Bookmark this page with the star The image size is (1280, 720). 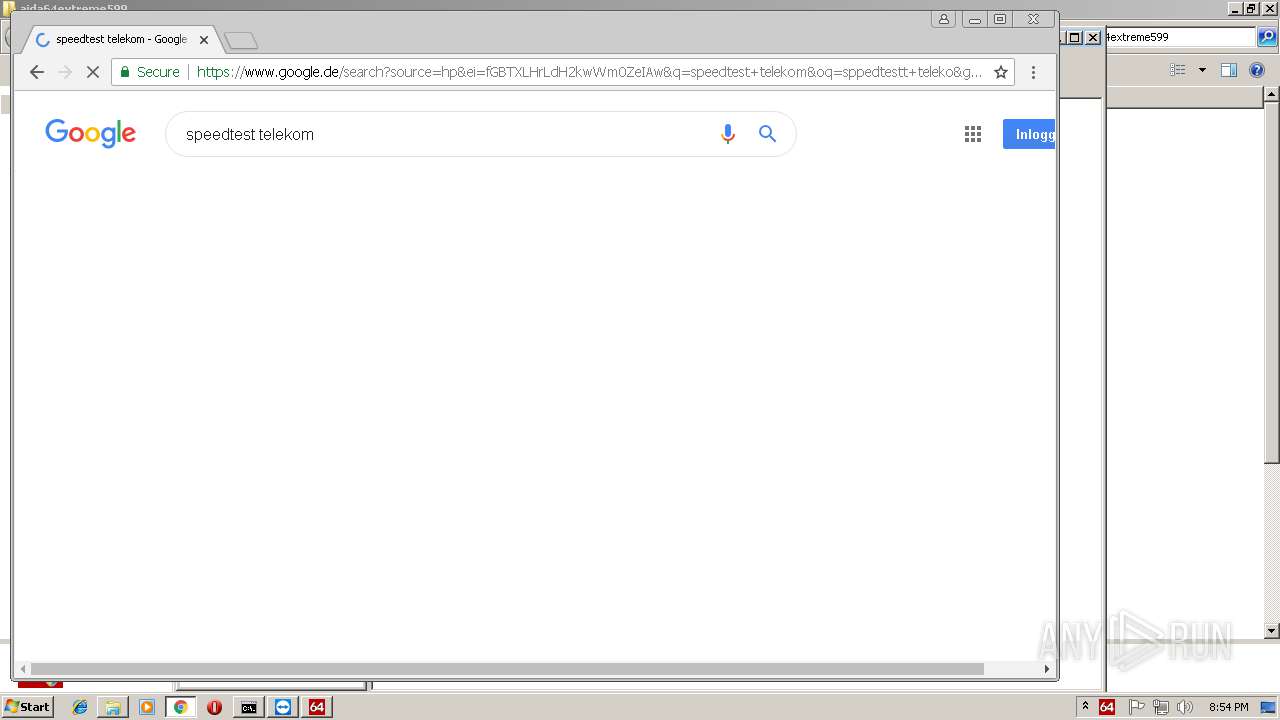tap(1000, 72)
